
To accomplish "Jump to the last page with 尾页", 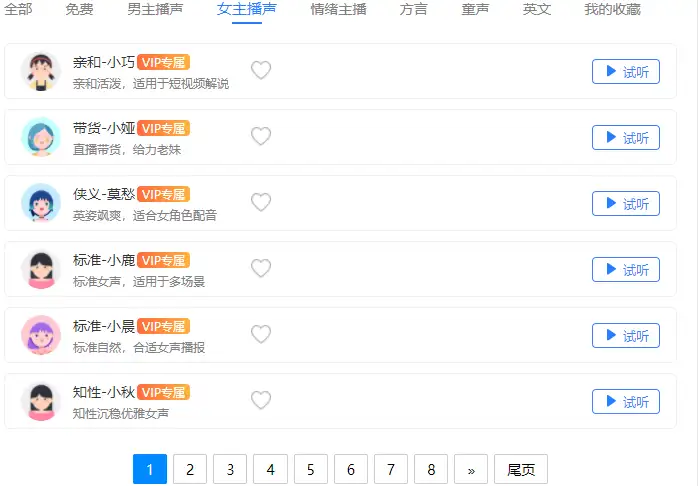I will coord(521,469).
